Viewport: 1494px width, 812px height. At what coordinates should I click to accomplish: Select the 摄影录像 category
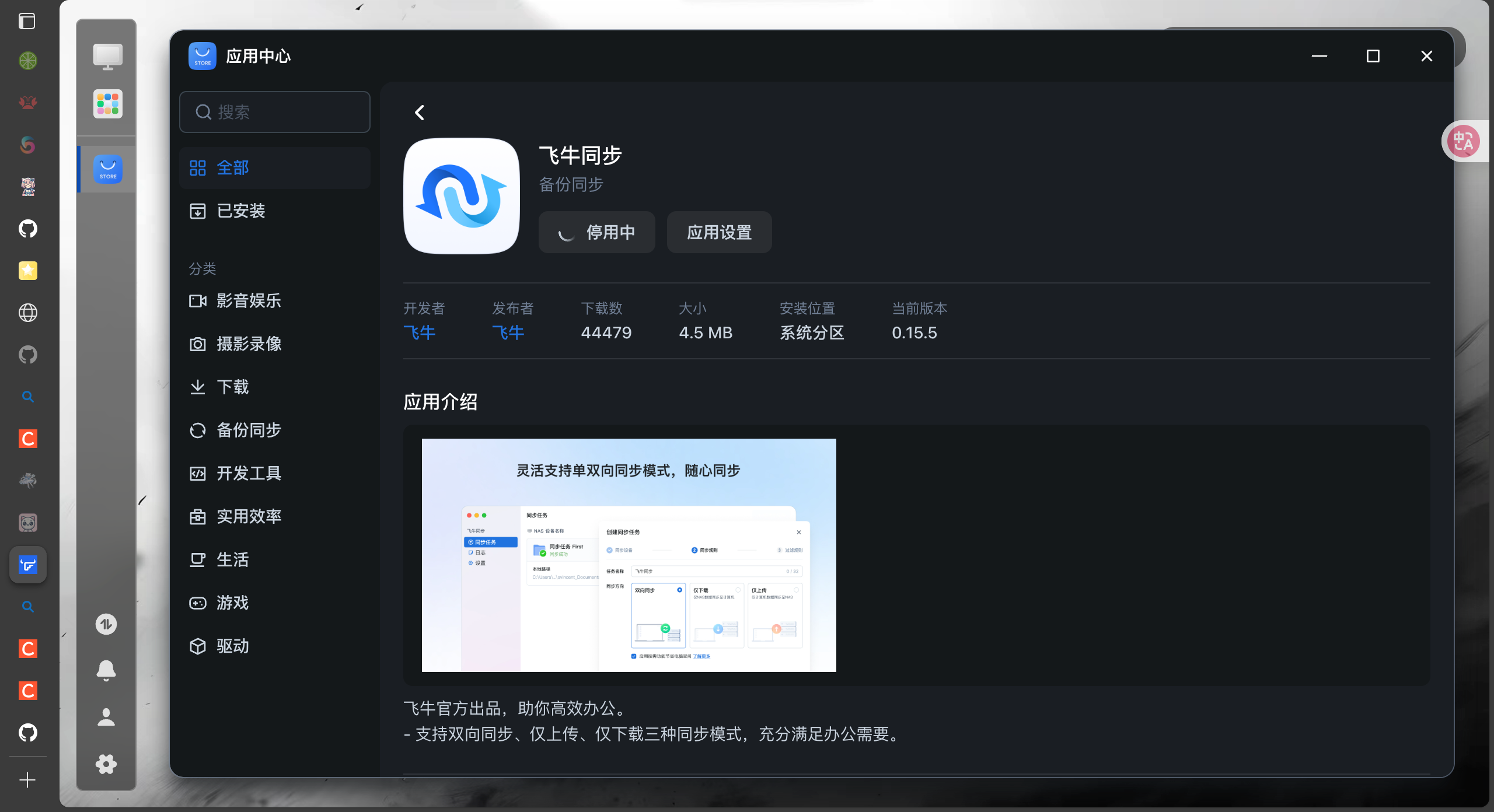(275, 344)
